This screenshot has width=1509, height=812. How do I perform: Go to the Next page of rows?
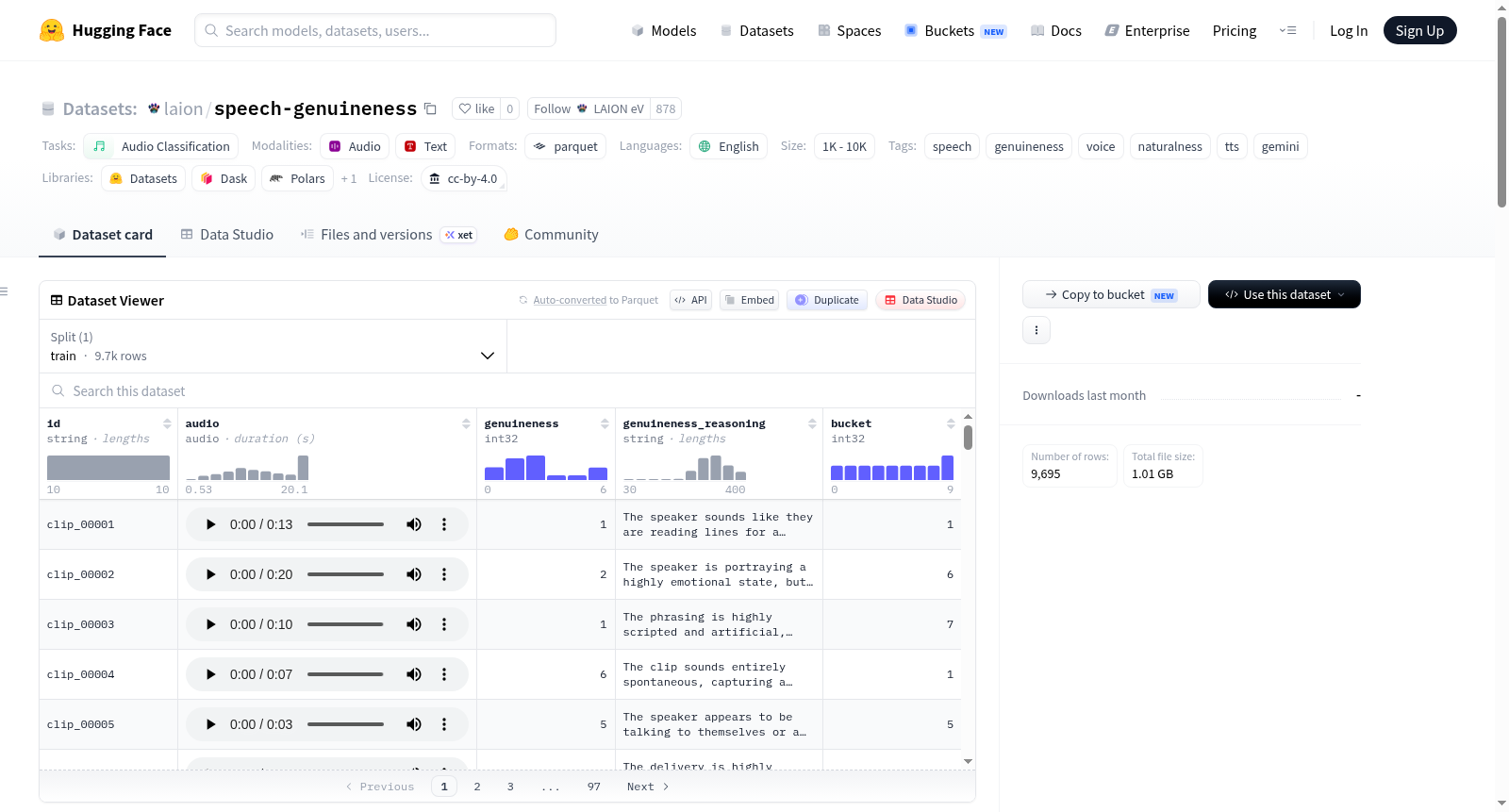tap(648, 787)
